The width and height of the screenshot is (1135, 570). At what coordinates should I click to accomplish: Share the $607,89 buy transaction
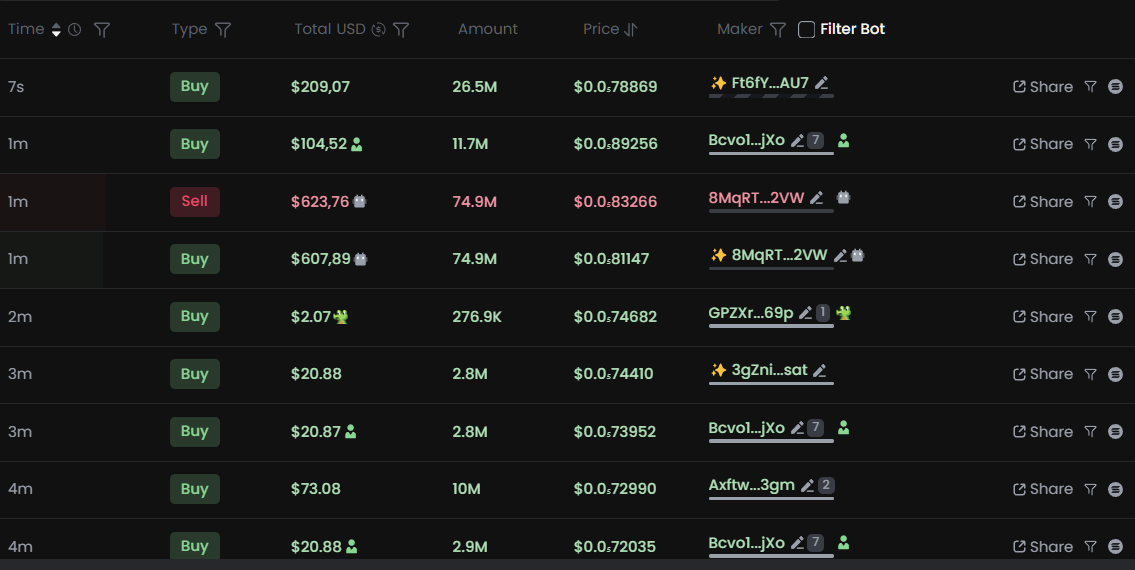point(1043,259)
